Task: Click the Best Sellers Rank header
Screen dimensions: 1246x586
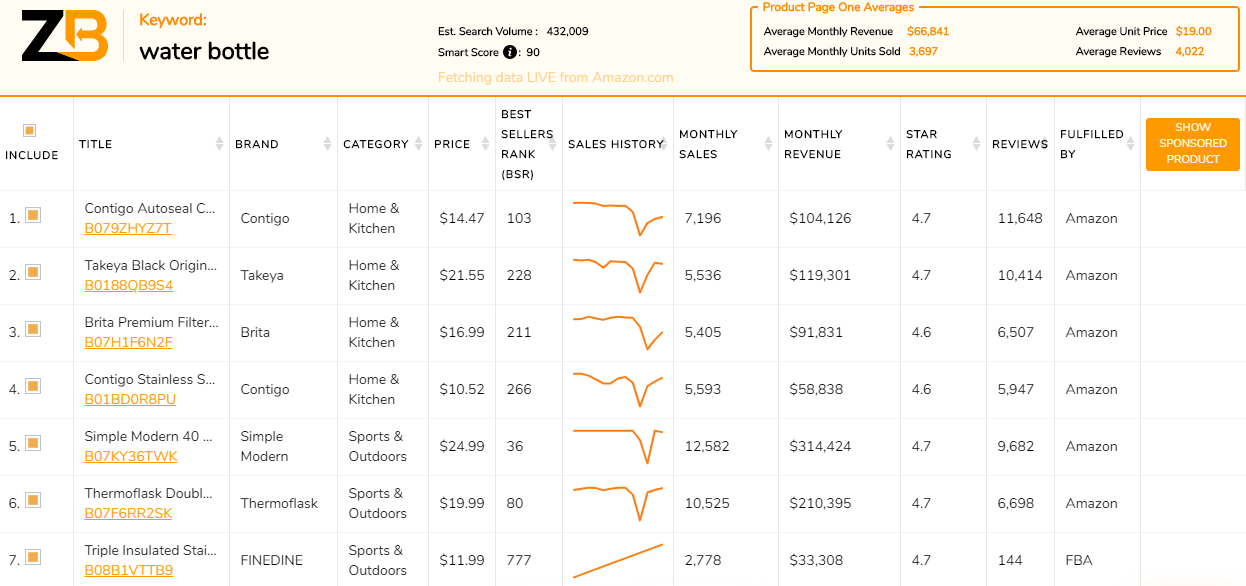Action: coord(527,144)
